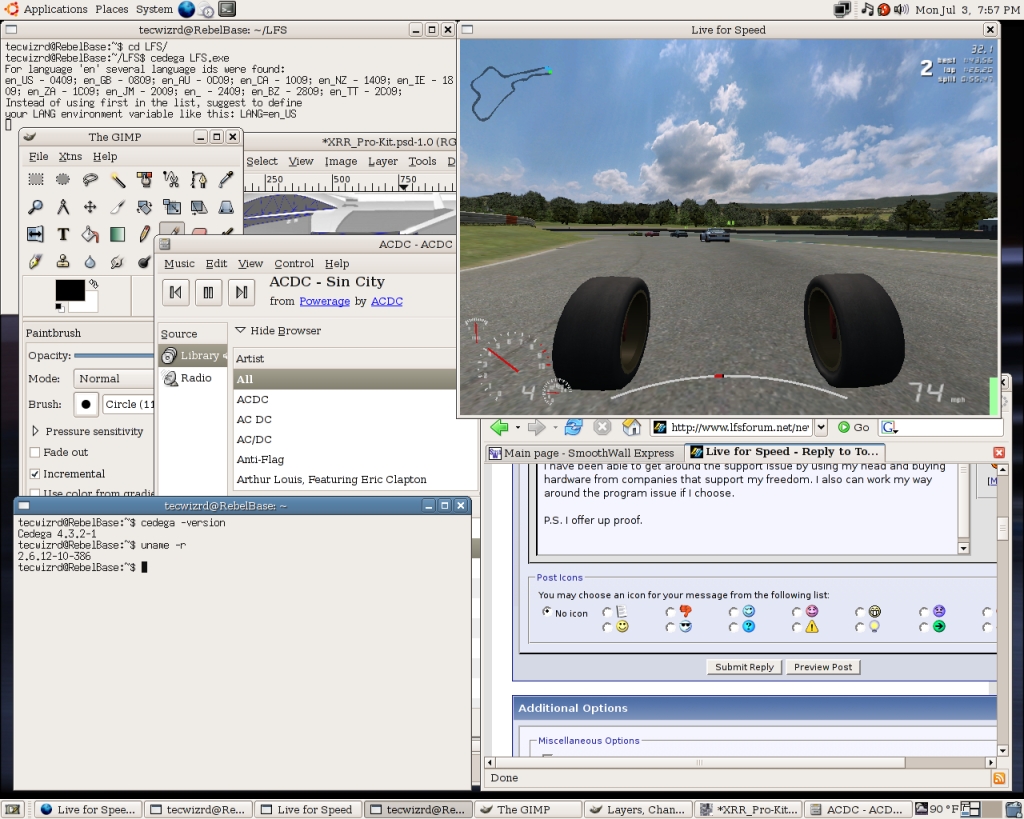Open the Layer menu in image window
Viewport: 1024px width, 819px height.
coord(383,161)
